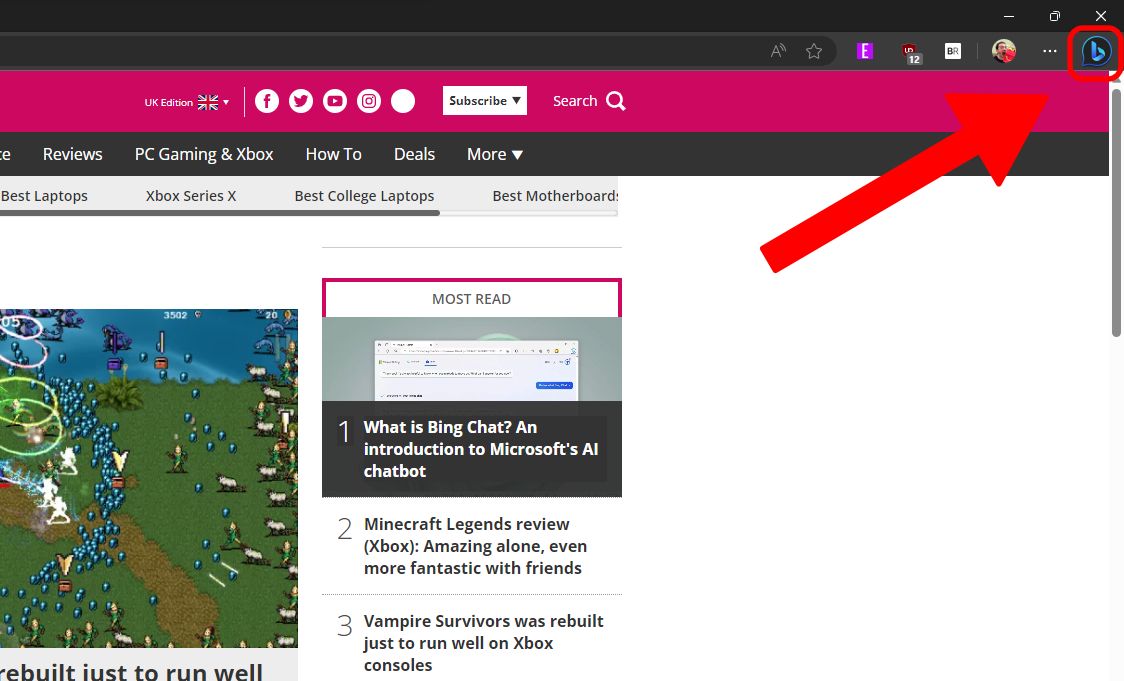
Task: Click the Best College Laptops link
Action: [x=364, y=195]
